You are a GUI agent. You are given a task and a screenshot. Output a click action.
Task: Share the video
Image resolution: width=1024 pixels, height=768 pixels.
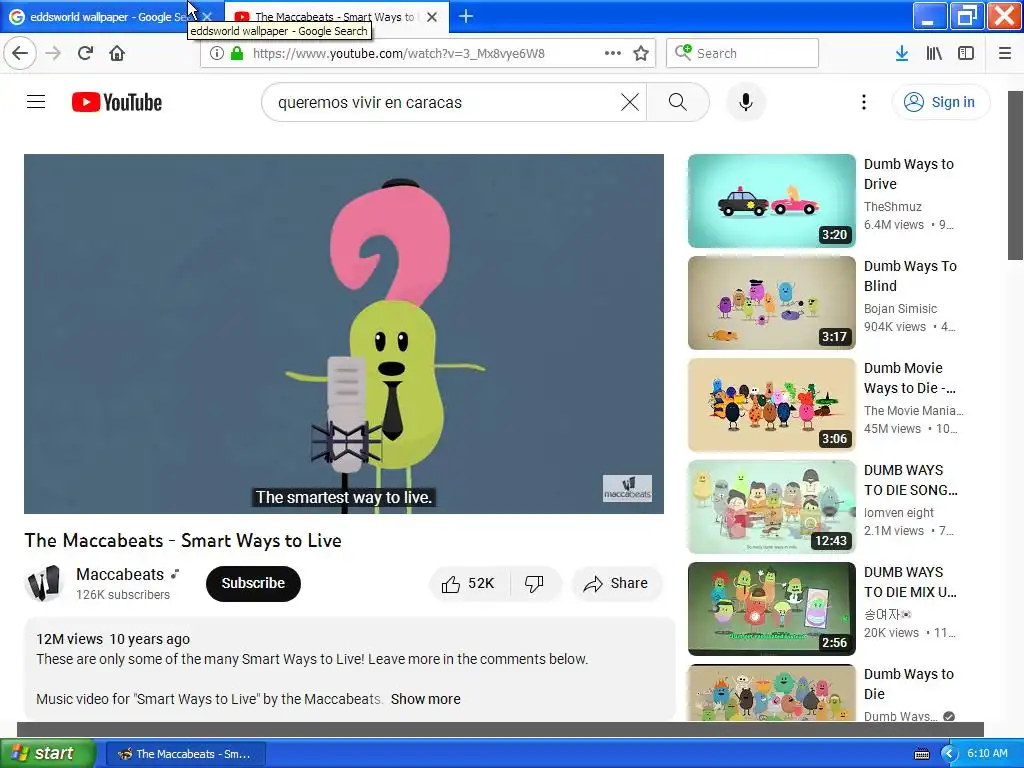[616, 583]
